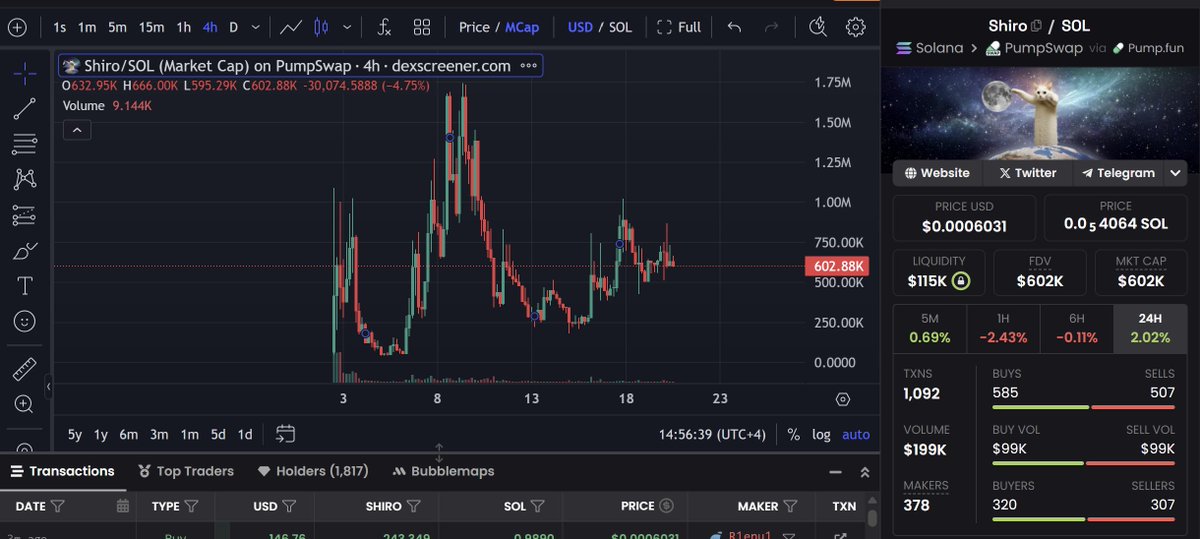Image resolution: width=1200 pixels, height=539 pixels.
Task: Open the Transactions tab
Action: click(x=61, y=471)
